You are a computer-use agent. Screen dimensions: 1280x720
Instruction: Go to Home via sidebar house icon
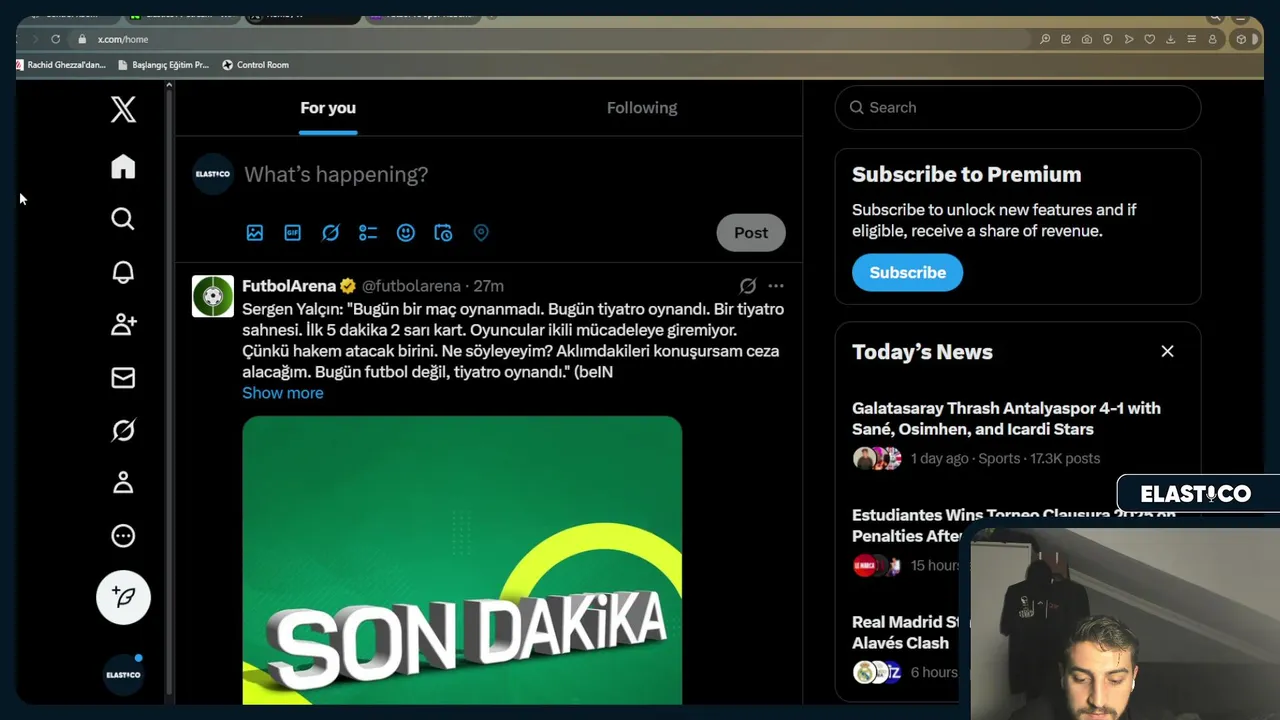(123, 166)
